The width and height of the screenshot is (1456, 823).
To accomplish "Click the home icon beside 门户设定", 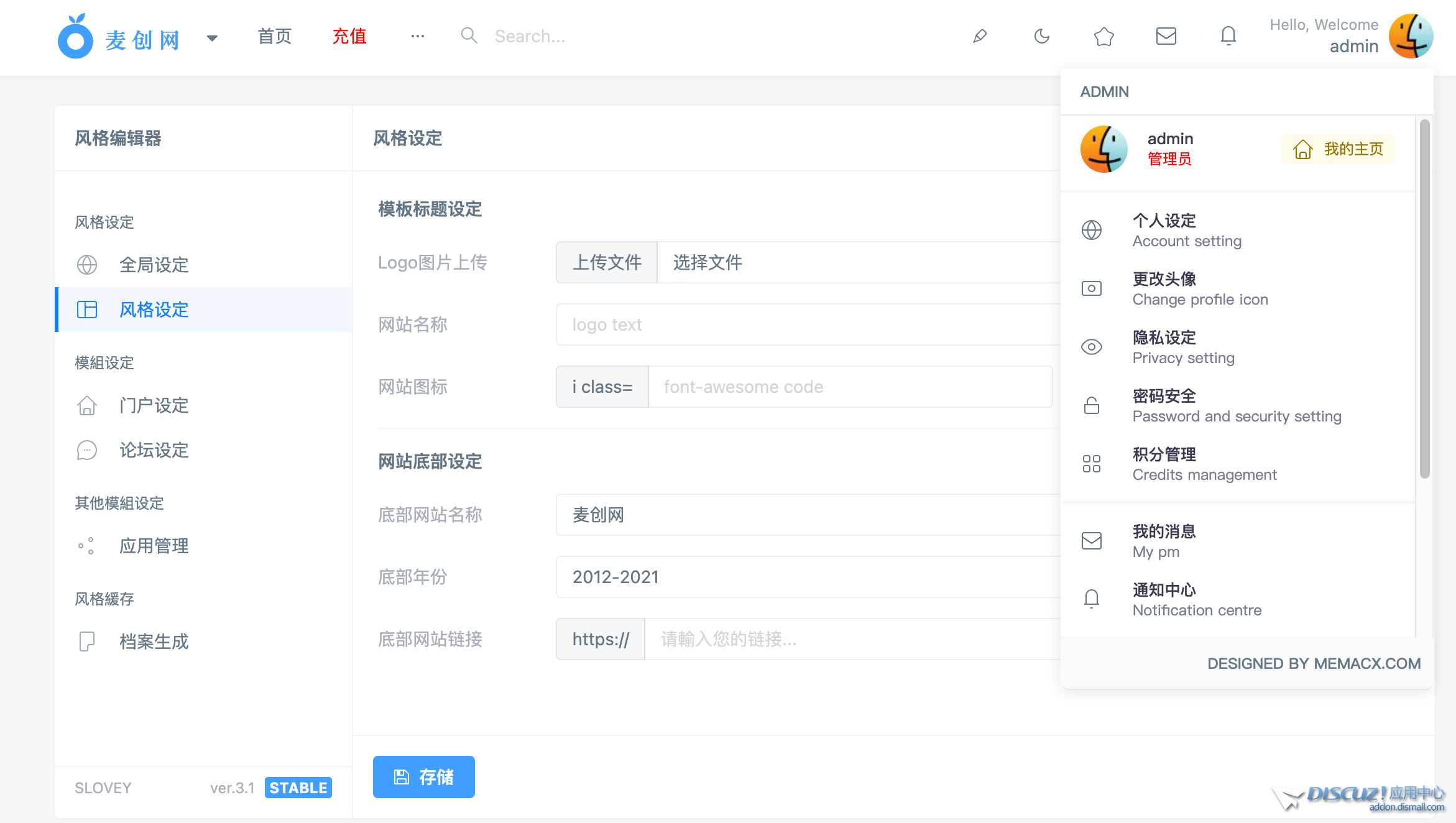I will 87,405.
